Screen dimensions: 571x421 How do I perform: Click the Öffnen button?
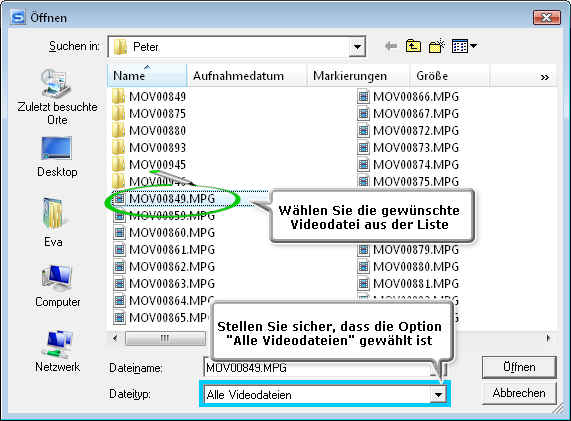click(x=519, y=367)
